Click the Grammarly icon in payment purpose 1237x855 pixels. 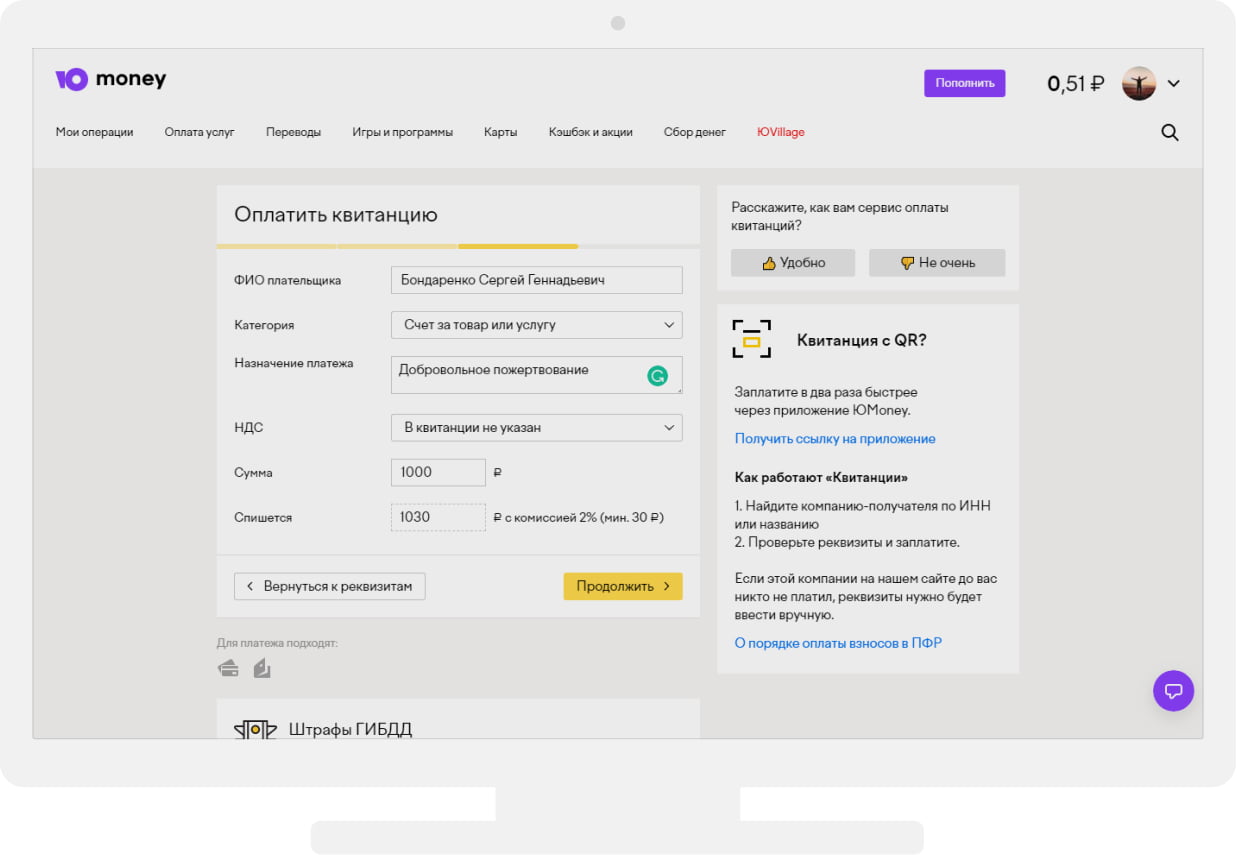pos(657,376)
